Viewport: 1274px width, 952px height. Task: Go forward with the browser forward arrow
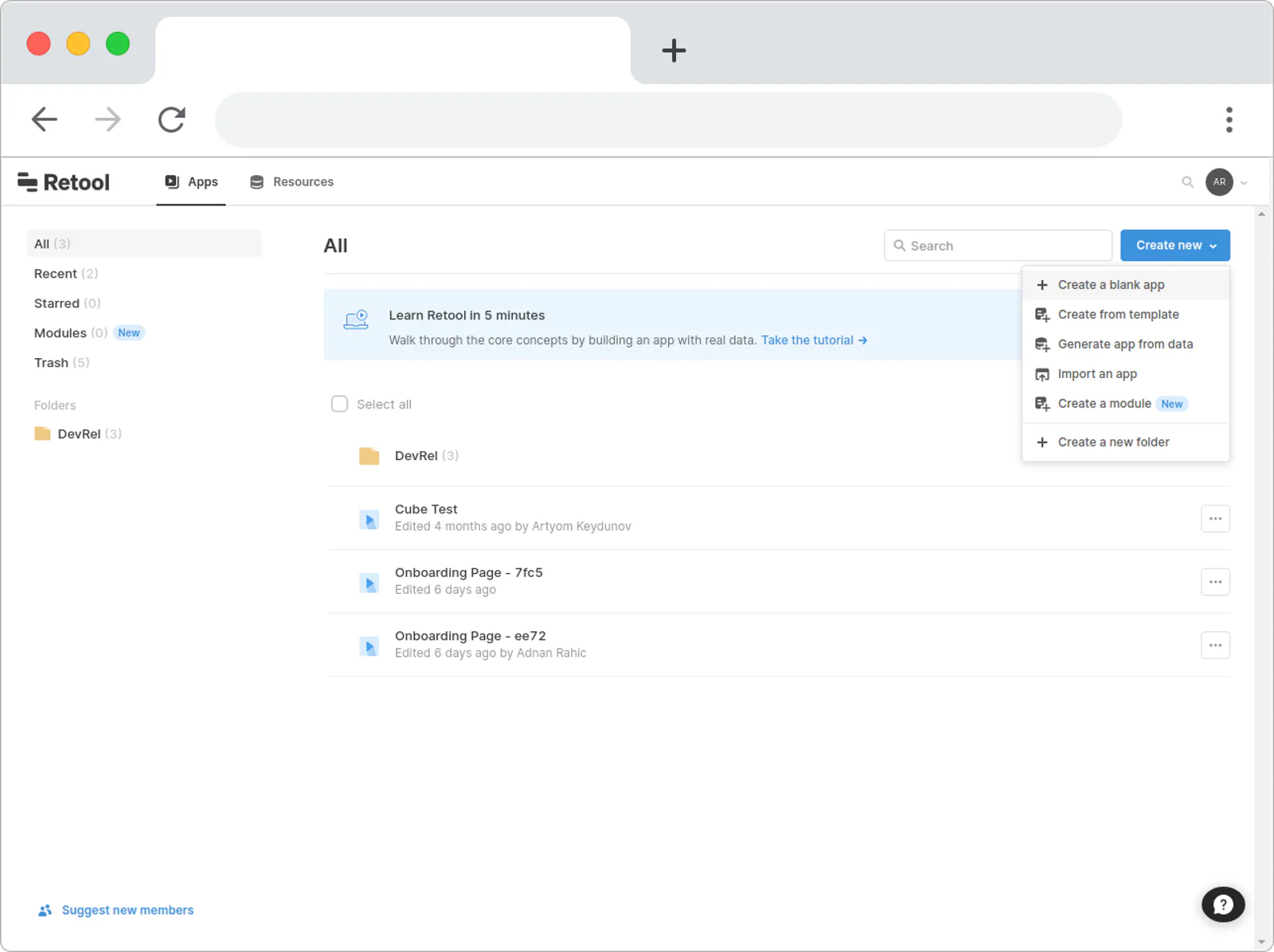click(x=107, y=119)
